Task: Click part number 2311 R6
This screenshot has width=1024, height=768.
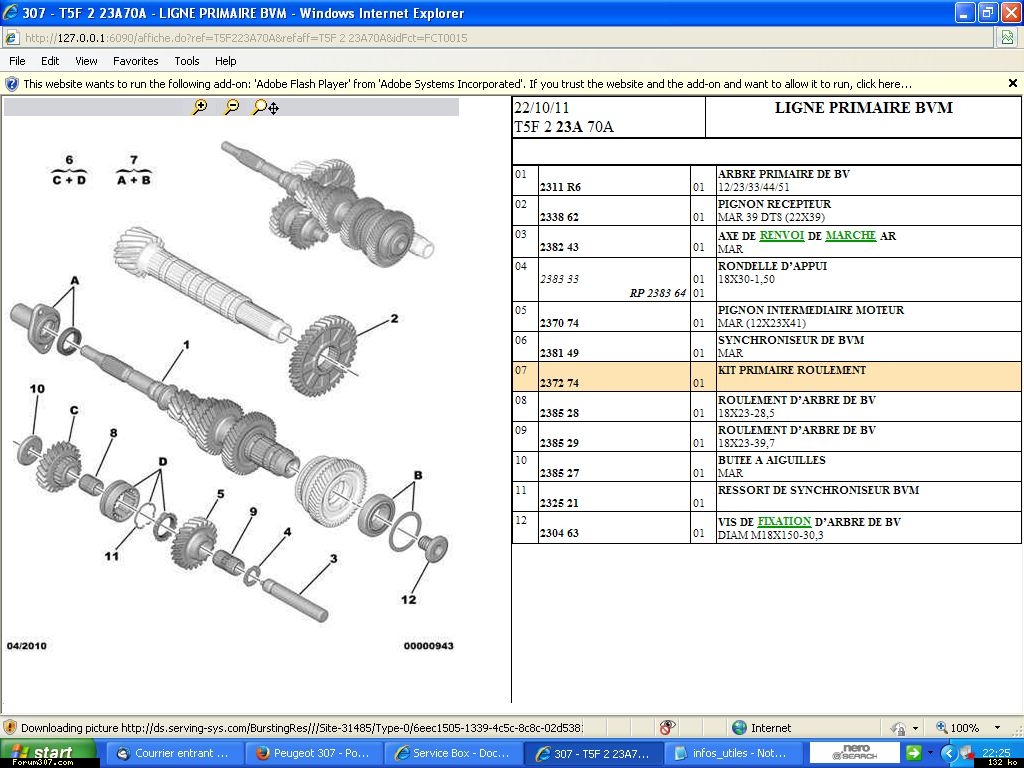Action: coord(560,187)
